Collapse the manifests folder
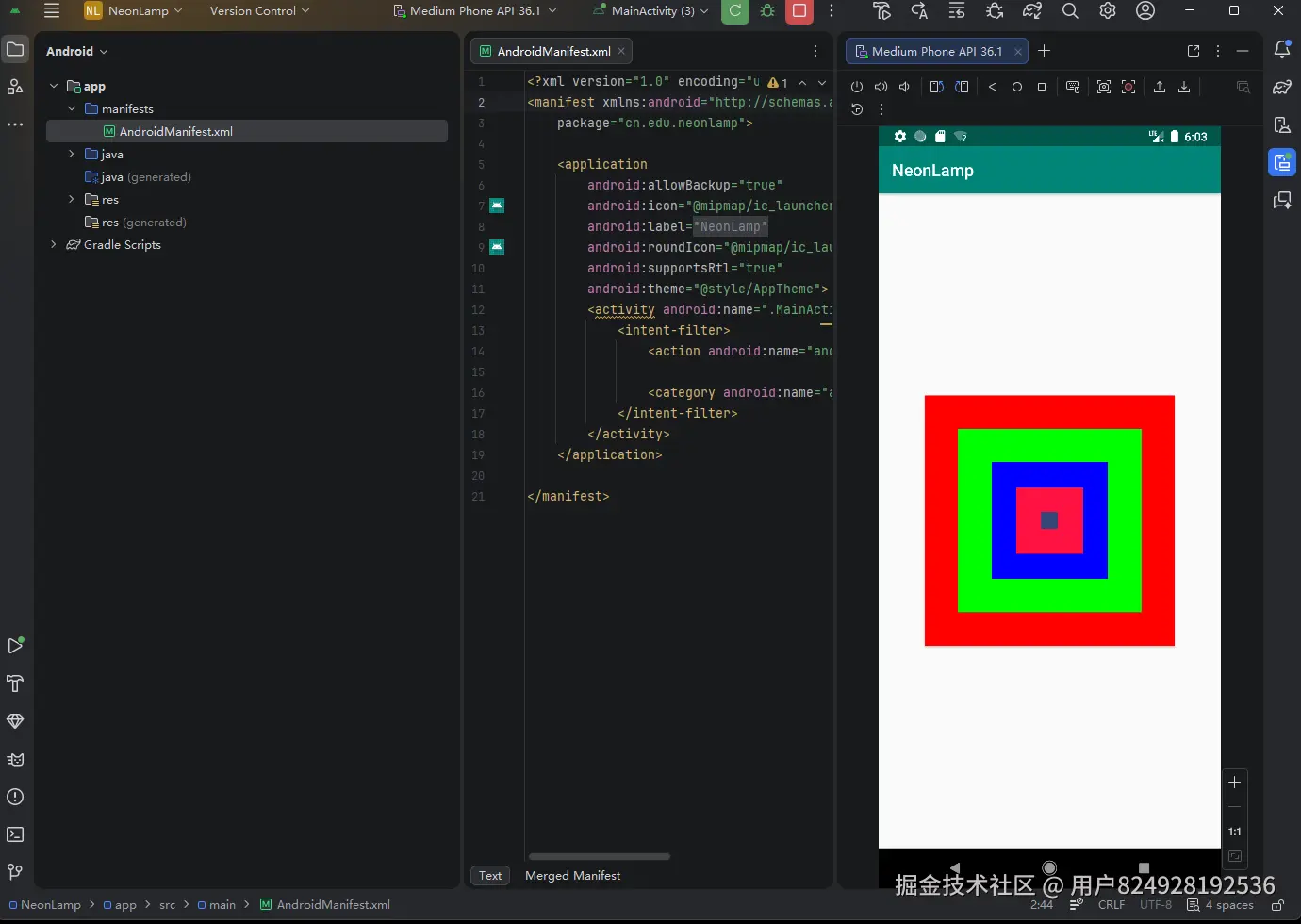Image resolution: width=1301 pixels, height=924 pixels. click(72, 108)
